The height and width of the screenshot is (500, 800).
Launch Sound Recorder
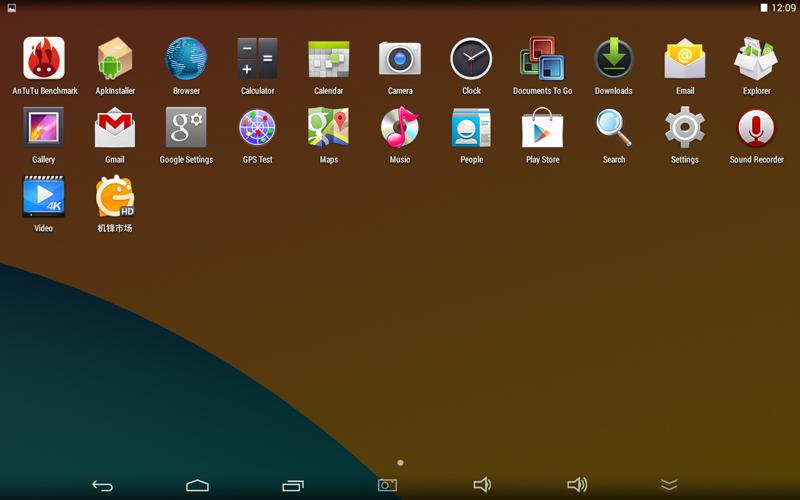tap(756, 128)
